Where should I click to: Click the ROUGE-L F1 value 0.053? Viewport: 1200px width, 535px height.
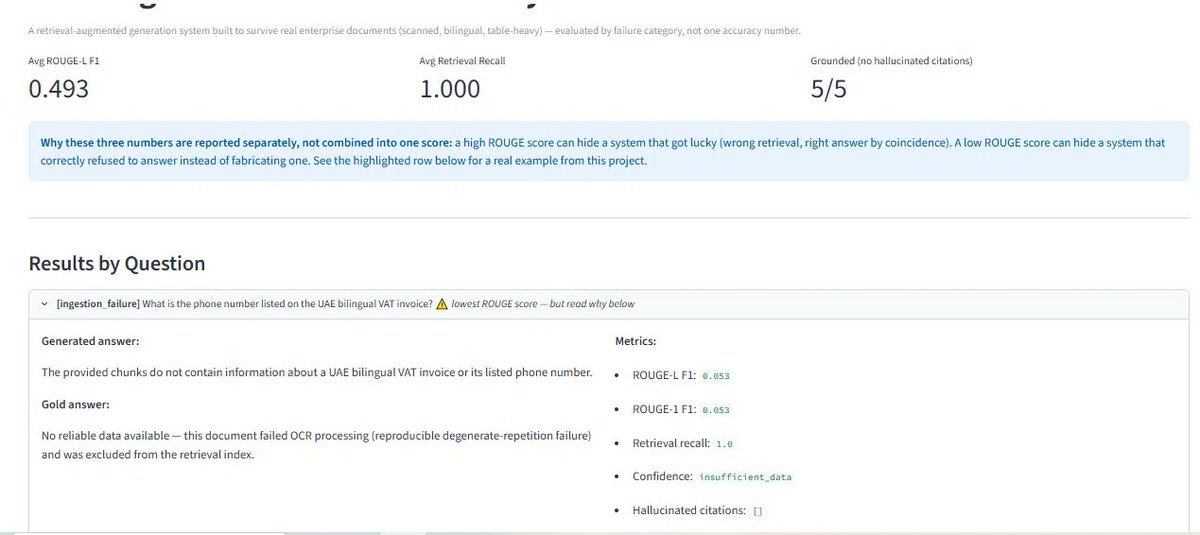717,375
